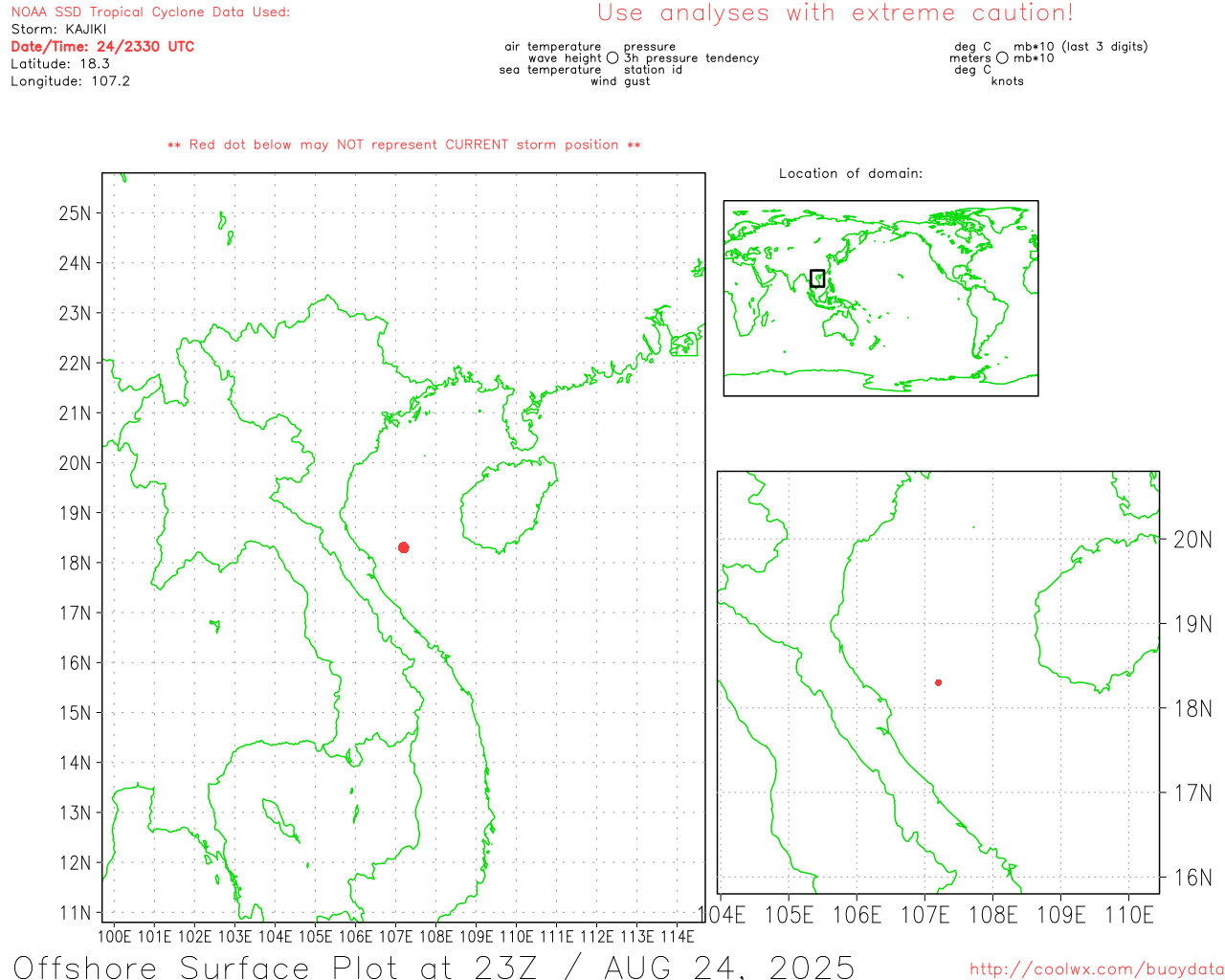Click the 25N latitude label on main map
This screenshot has height=980, width=1225.
[x=75, y=212]
